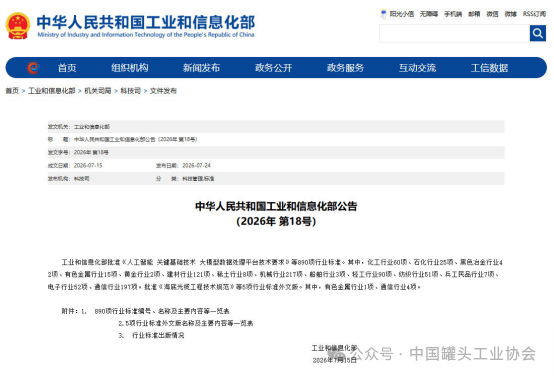Screen dimensions: 554x376
Task: Click the 微信 link in top bar
Action: 492,14
